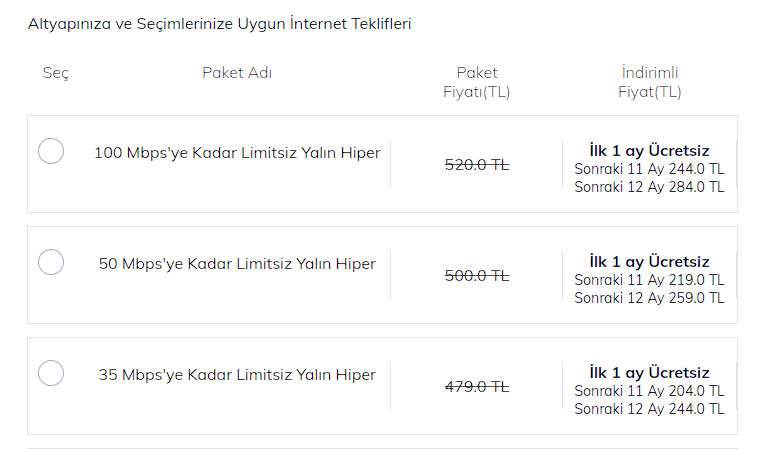Image resolution: width=772 pixels, height=449 pixels.
Task: Choose the 35 Mbps package radio button
Action: [x=51, y=373]
